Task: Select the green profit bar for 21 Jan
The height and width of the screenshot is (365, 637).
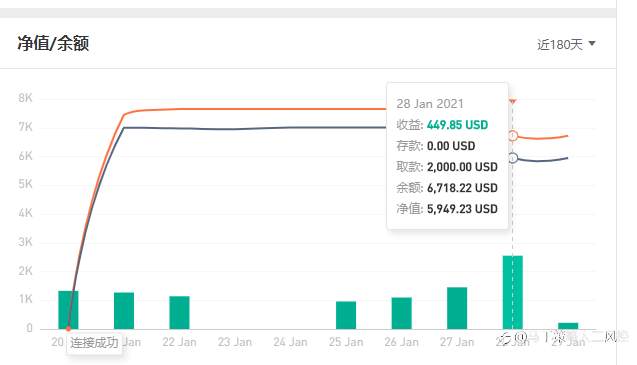Action: coord(124,311)
